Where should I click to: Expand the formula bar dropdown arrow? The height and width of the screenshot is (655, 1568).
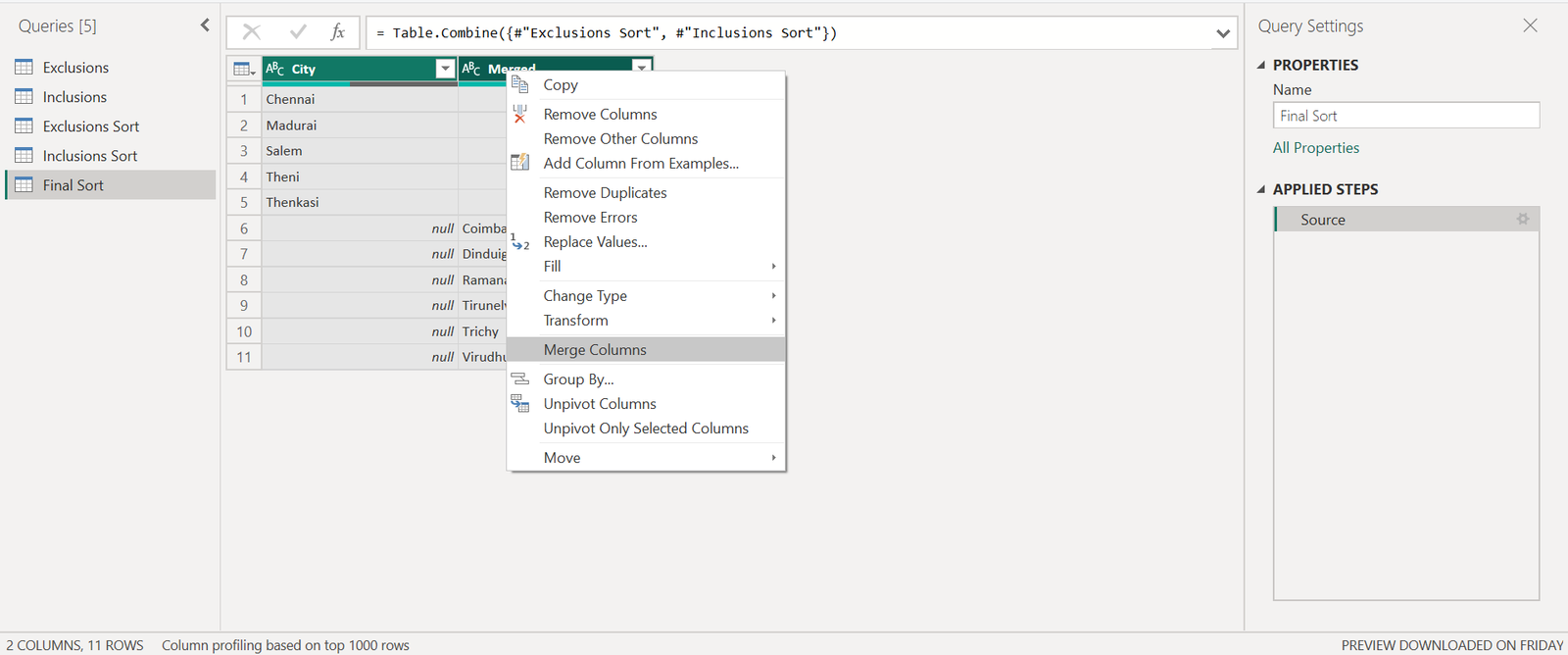1223,33
